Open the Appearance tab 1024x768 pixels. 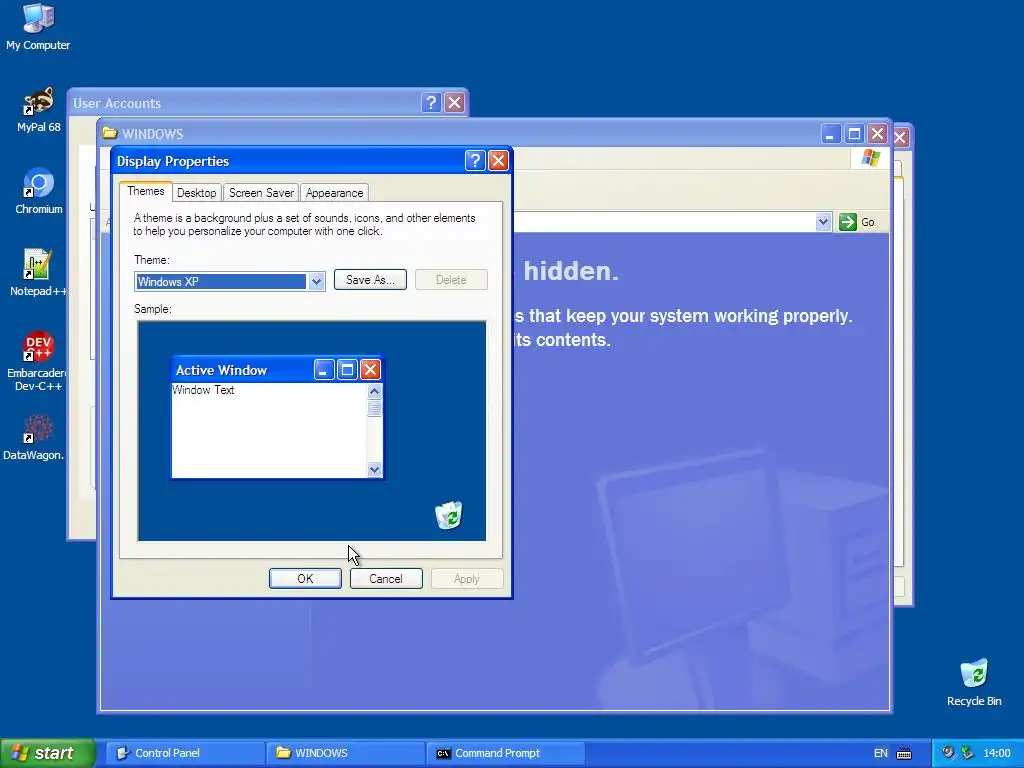334,193
